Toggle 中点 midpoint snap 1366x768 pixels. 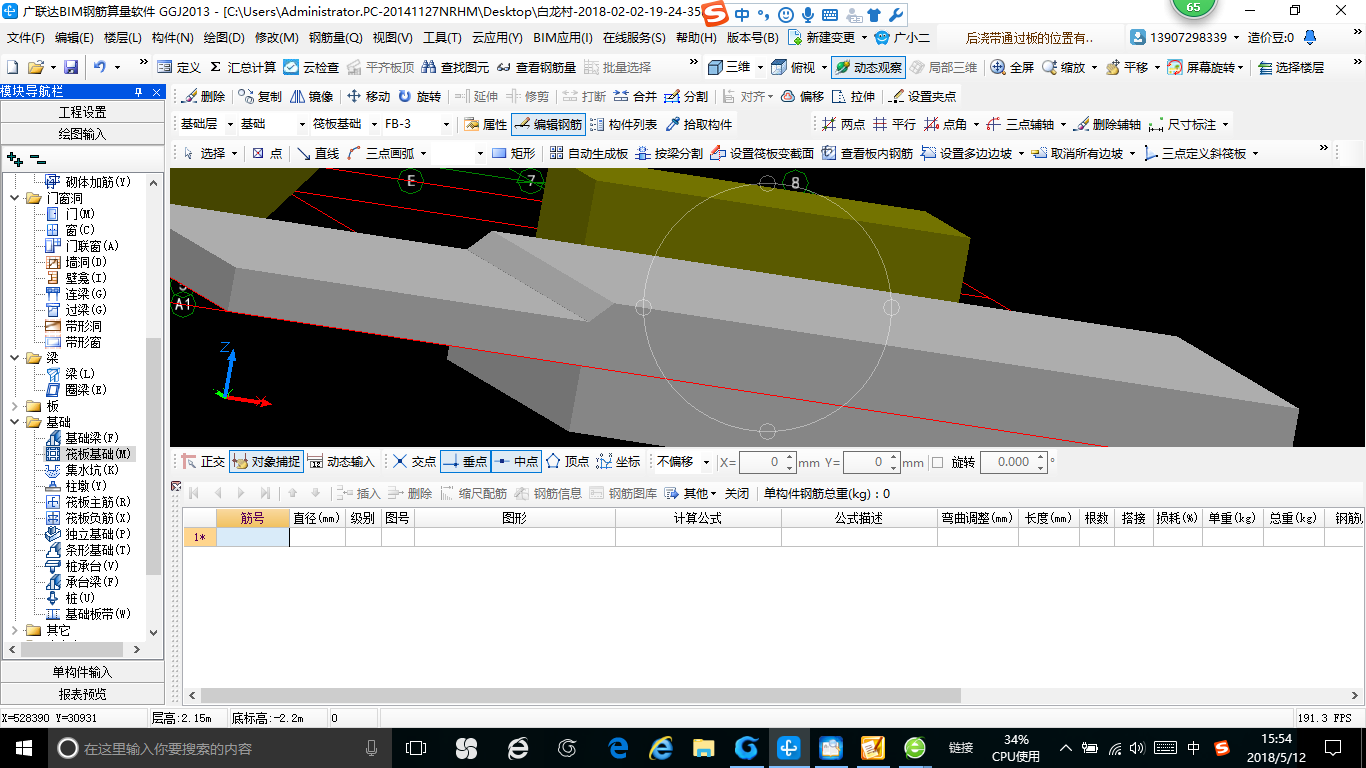[516, 461]
